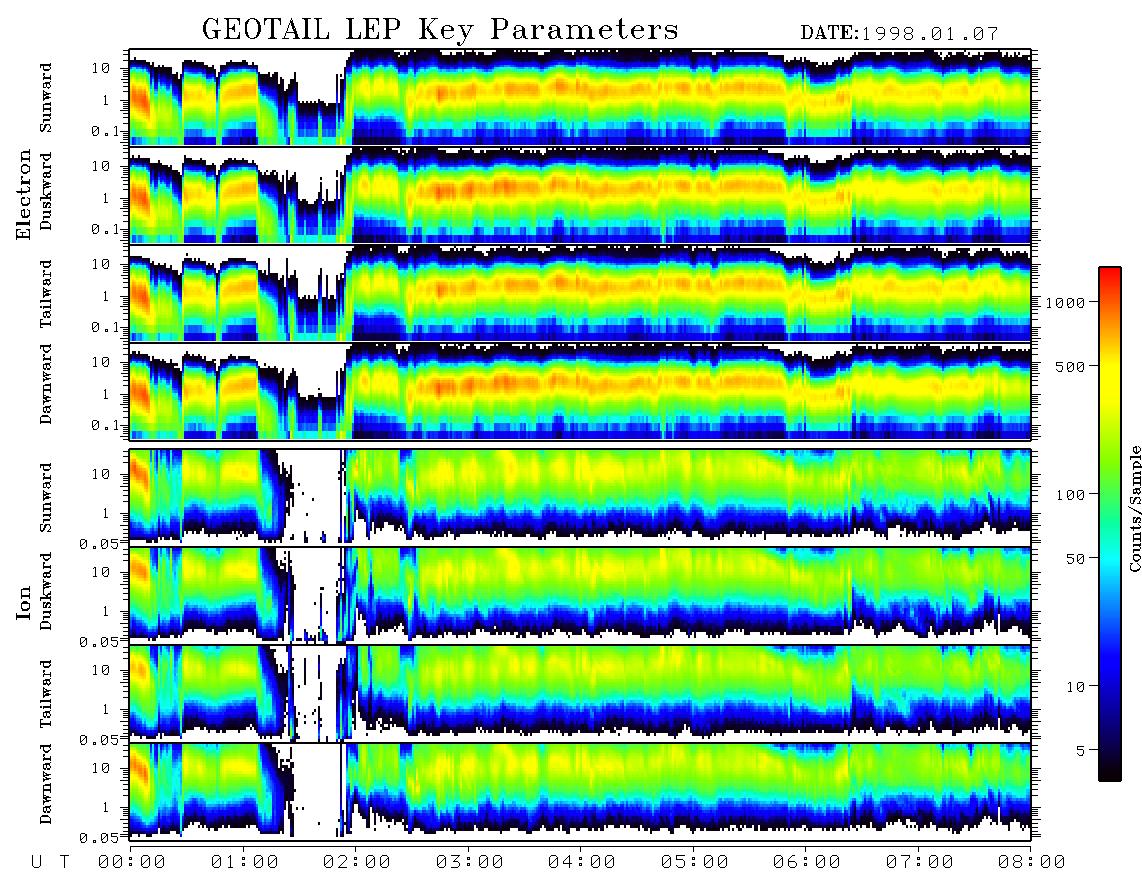
Task: Click the Ion Tailward spectrogram panel
Action: tap(580, 693)
